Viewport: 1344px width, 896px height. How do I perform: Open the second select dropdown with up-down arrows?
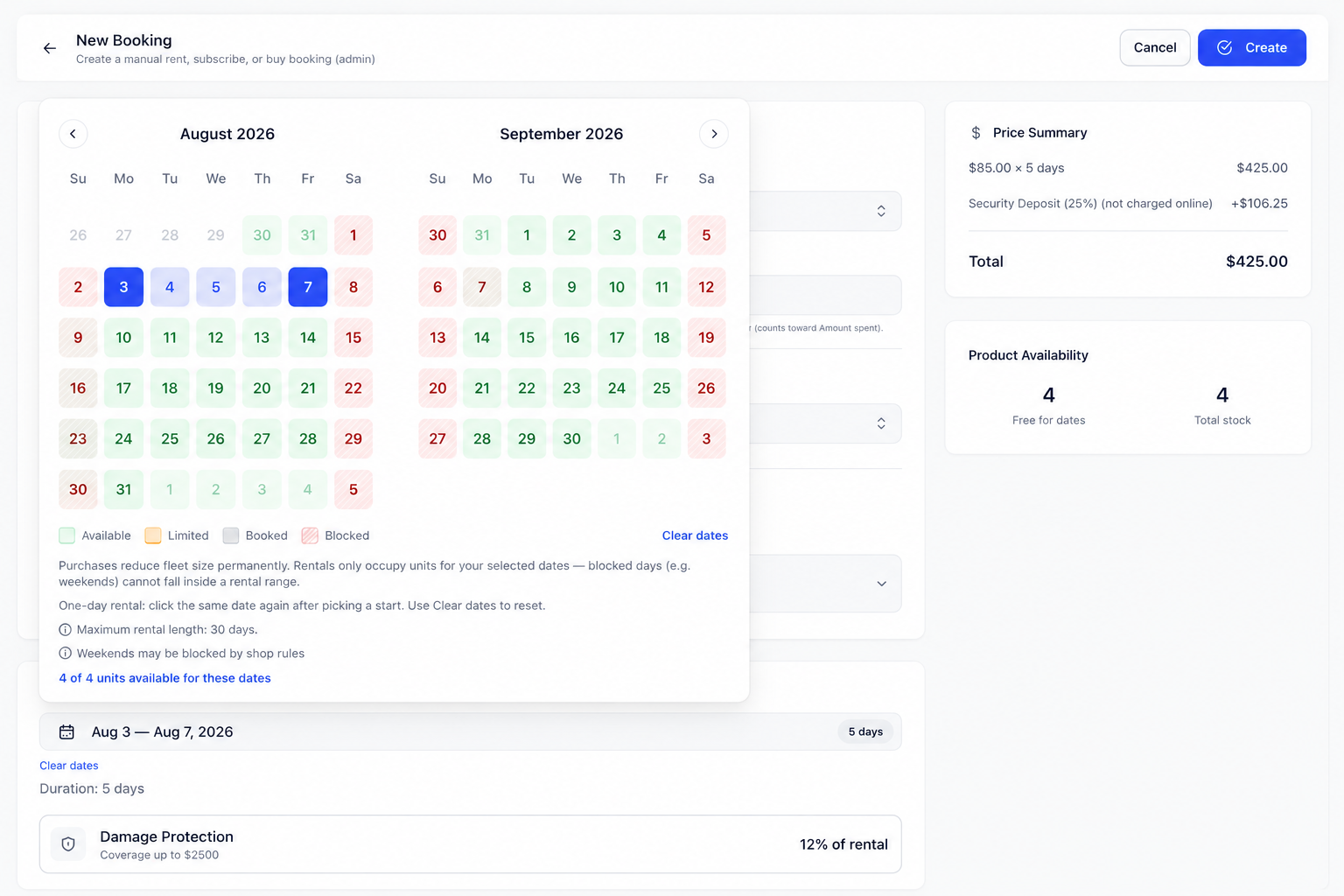(x=881, y=423)
